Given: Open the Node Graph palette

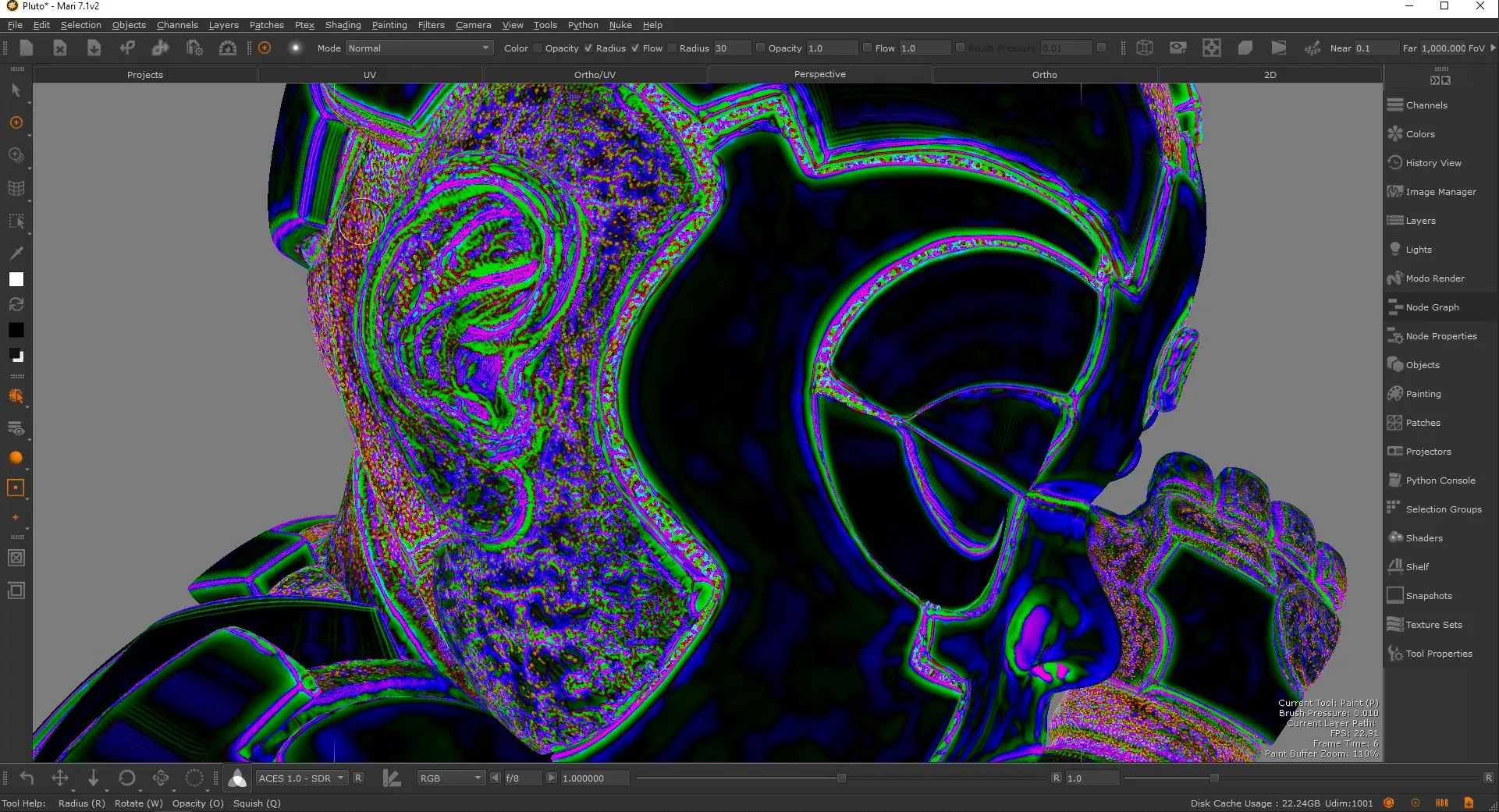Looking at the screenshot, I should (x=1423, y=307).
